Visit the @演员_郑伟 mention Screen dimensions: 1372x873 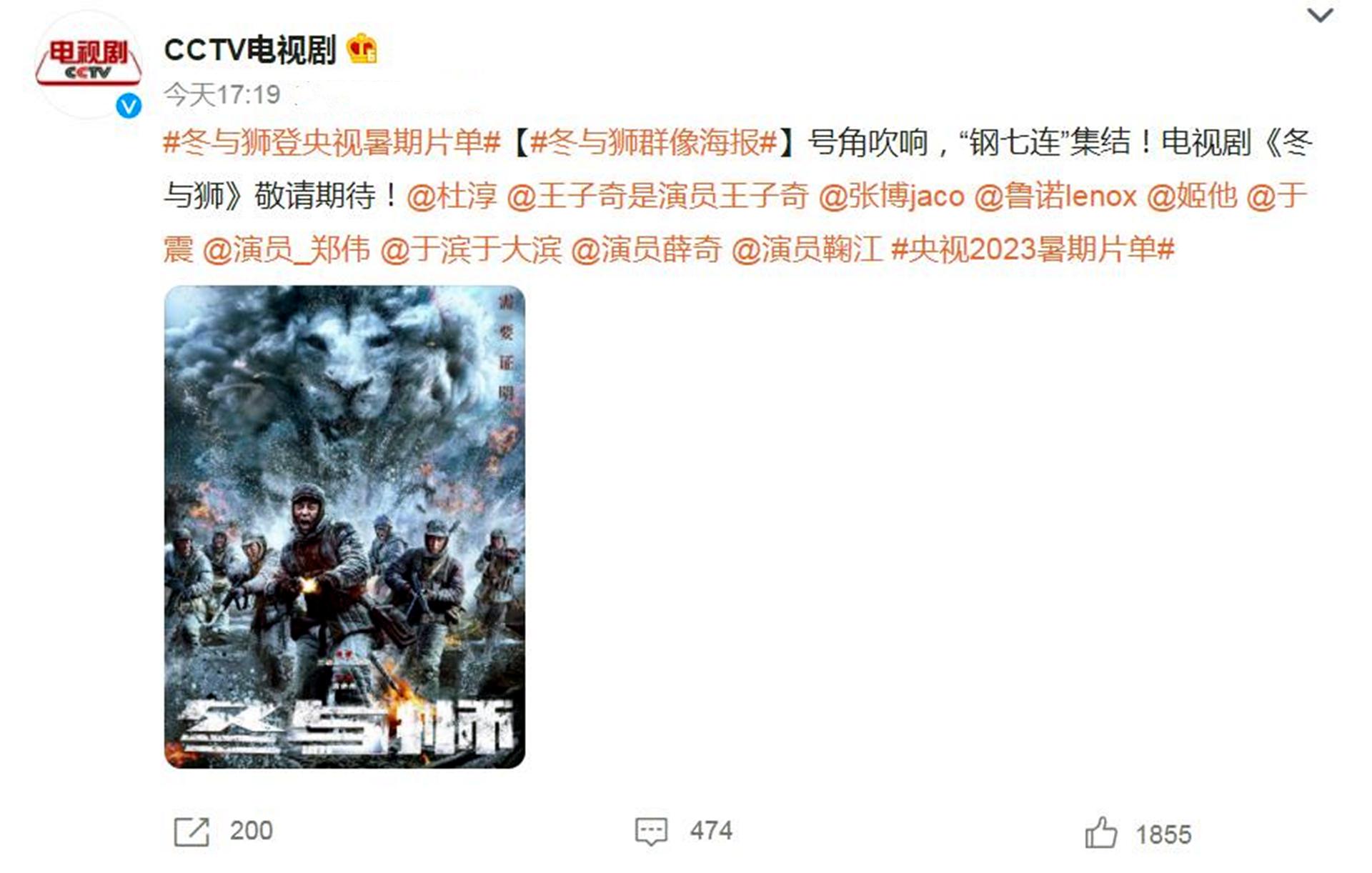pyautogui.click(x=287, y=249)
